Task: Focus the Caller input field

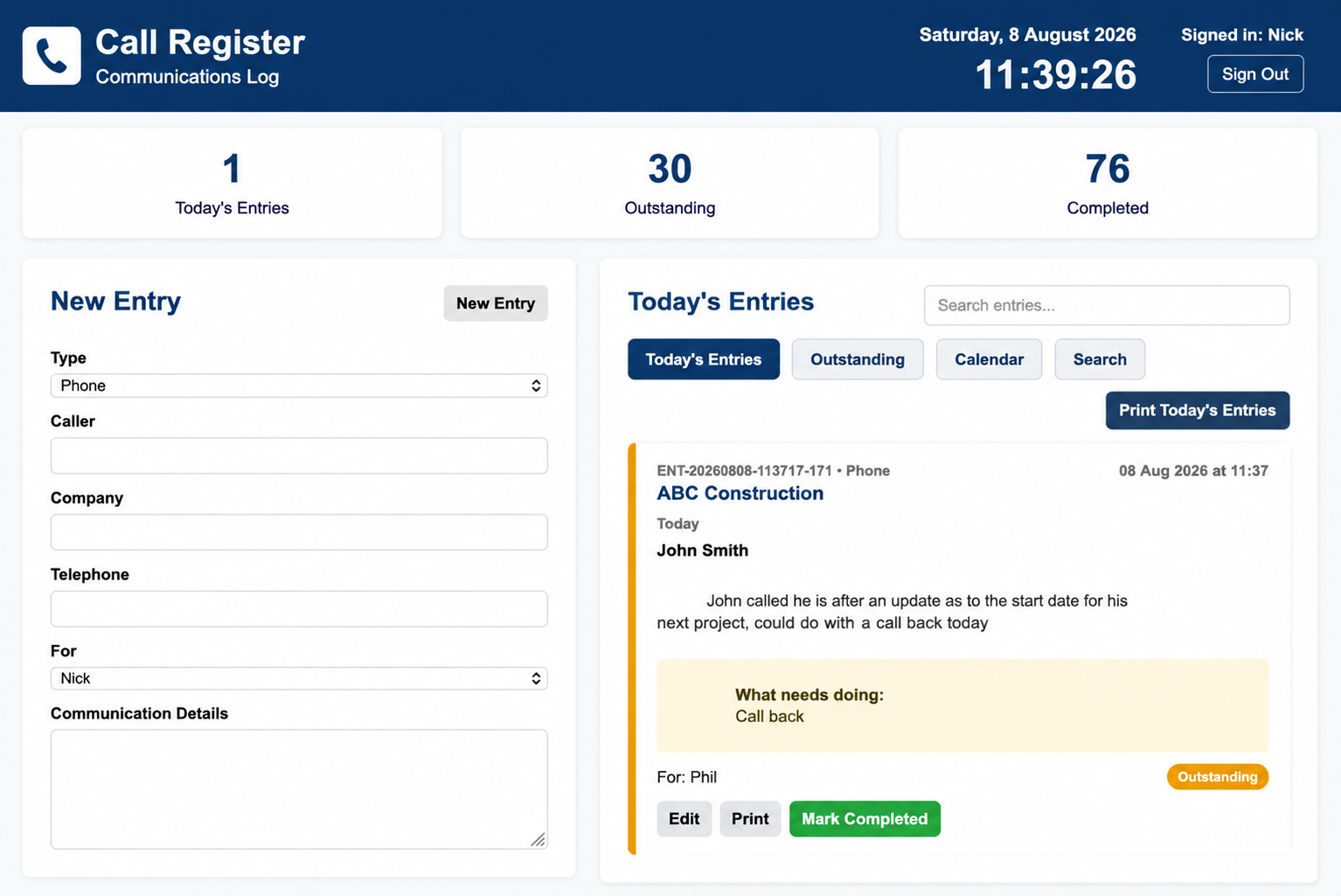Action: coord(299,455)
